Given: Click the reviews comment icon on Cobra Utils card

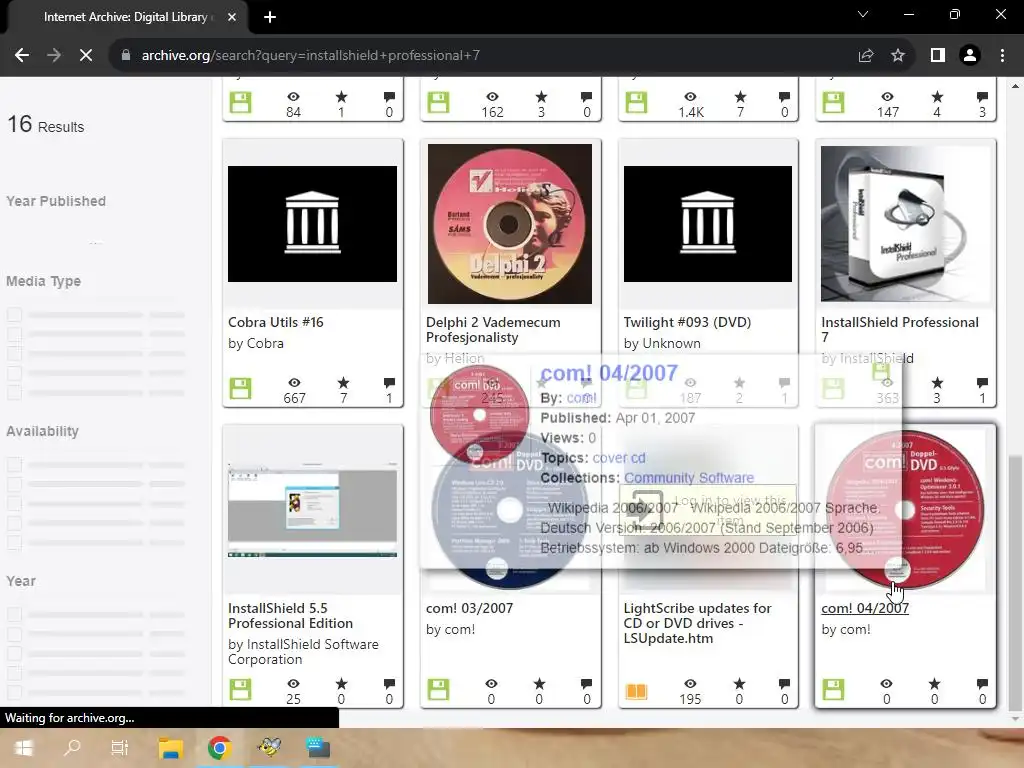Looking at the screenshot, I should [x=389, y=383].
